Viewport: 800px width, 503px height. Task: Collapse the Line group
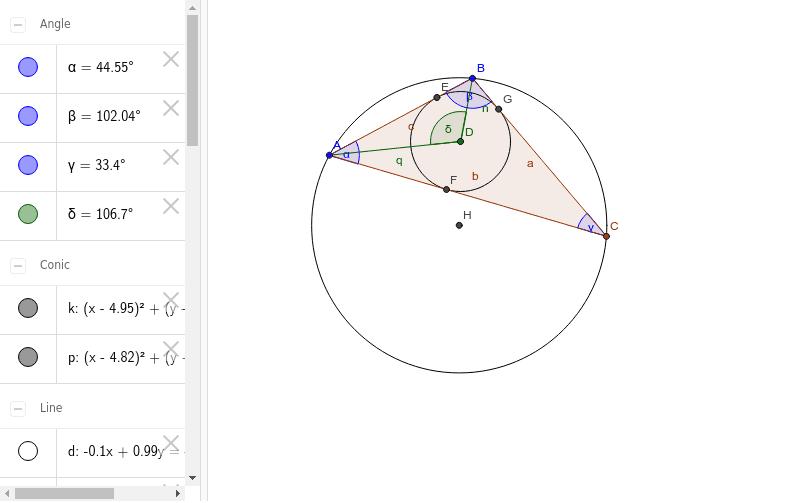coord(18,409)
